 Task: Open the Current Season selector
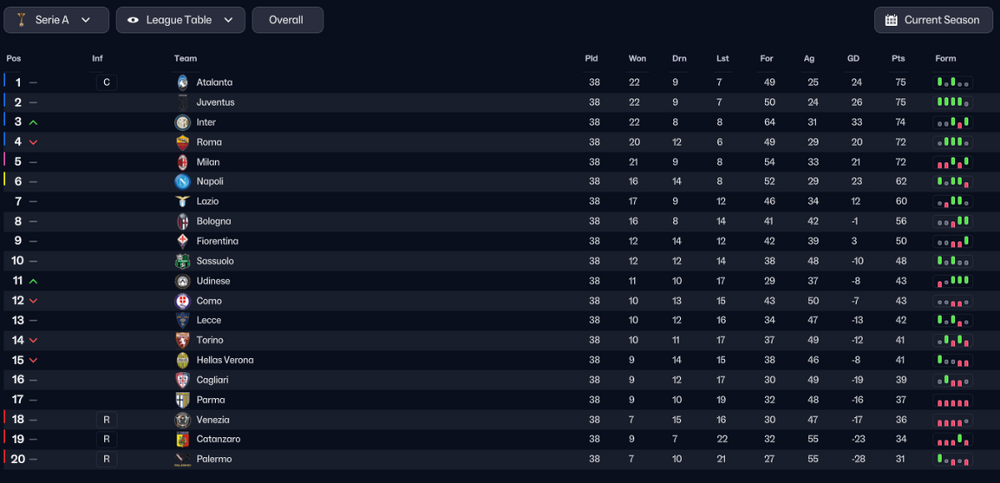(x=933, y=20)
